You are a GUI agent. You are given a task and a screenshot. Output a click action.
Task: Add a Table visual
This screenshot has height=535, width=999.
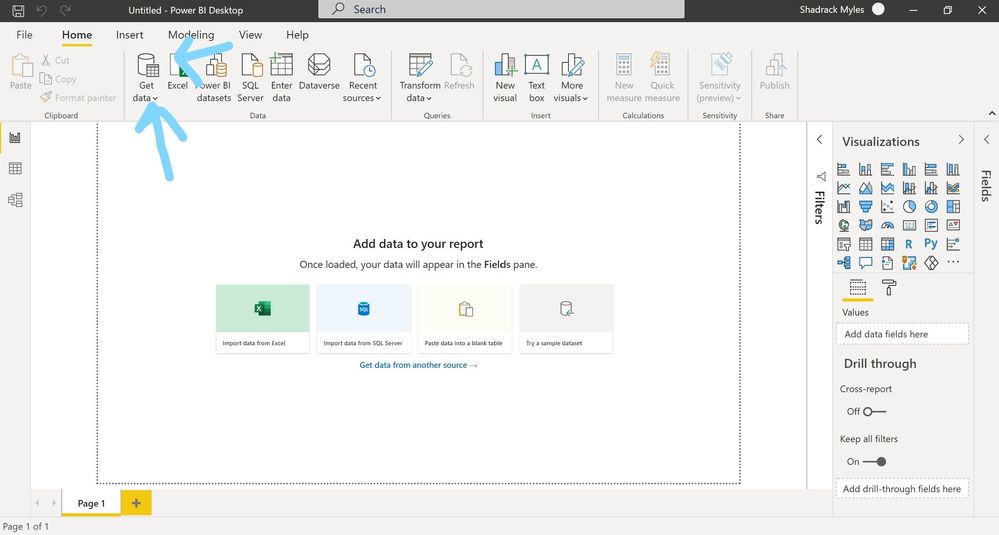865,244
